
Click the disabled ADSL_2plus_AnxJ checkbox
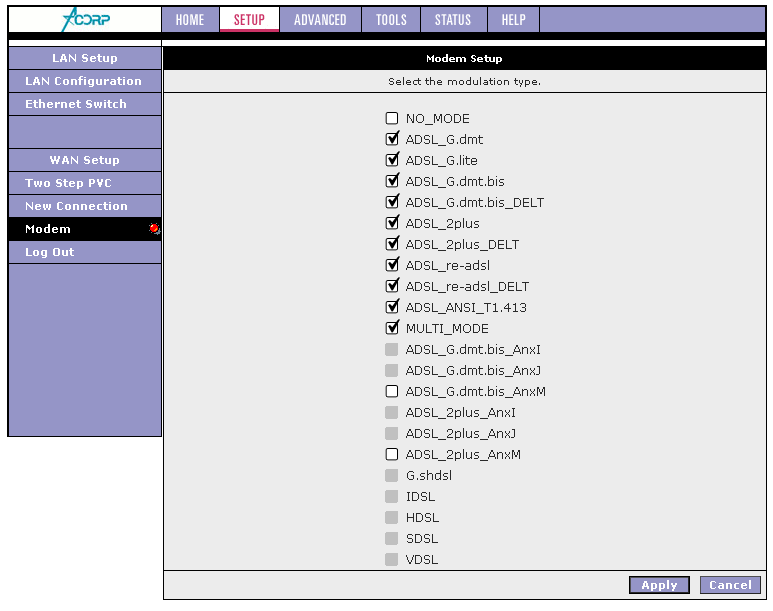pyautogui.click(x=392, y=433)
